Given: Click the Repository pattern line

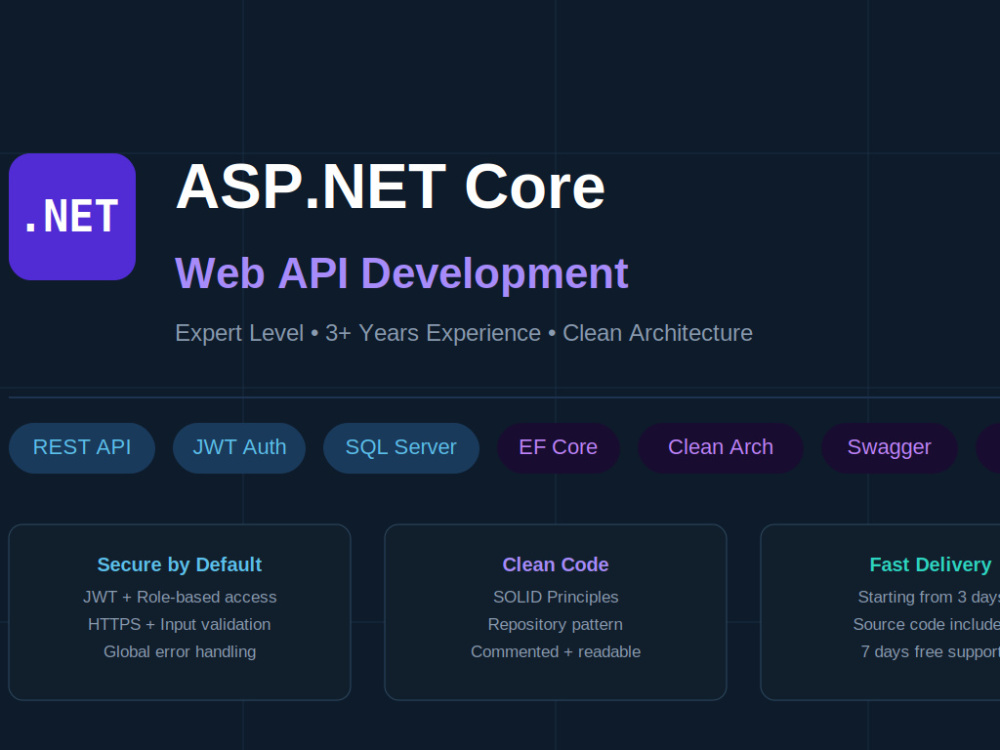Looking at the screenshot, I should click(555, 624).
